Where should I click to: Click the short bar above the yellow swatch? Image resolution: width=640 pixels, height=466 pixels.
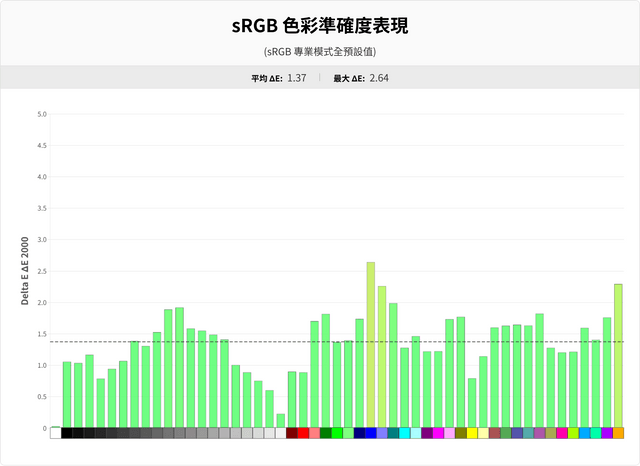click(472, 403)
